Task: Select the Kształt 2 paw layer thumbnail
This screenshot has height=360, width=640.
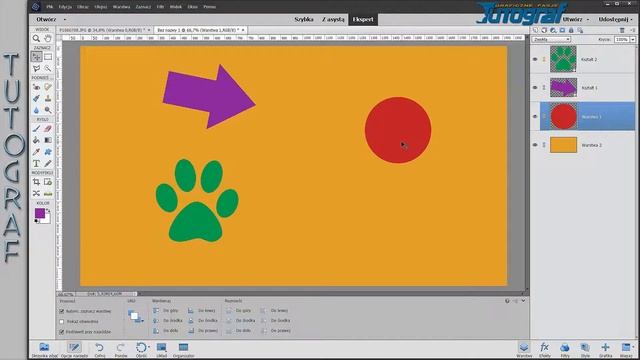Action: (563, 59)
